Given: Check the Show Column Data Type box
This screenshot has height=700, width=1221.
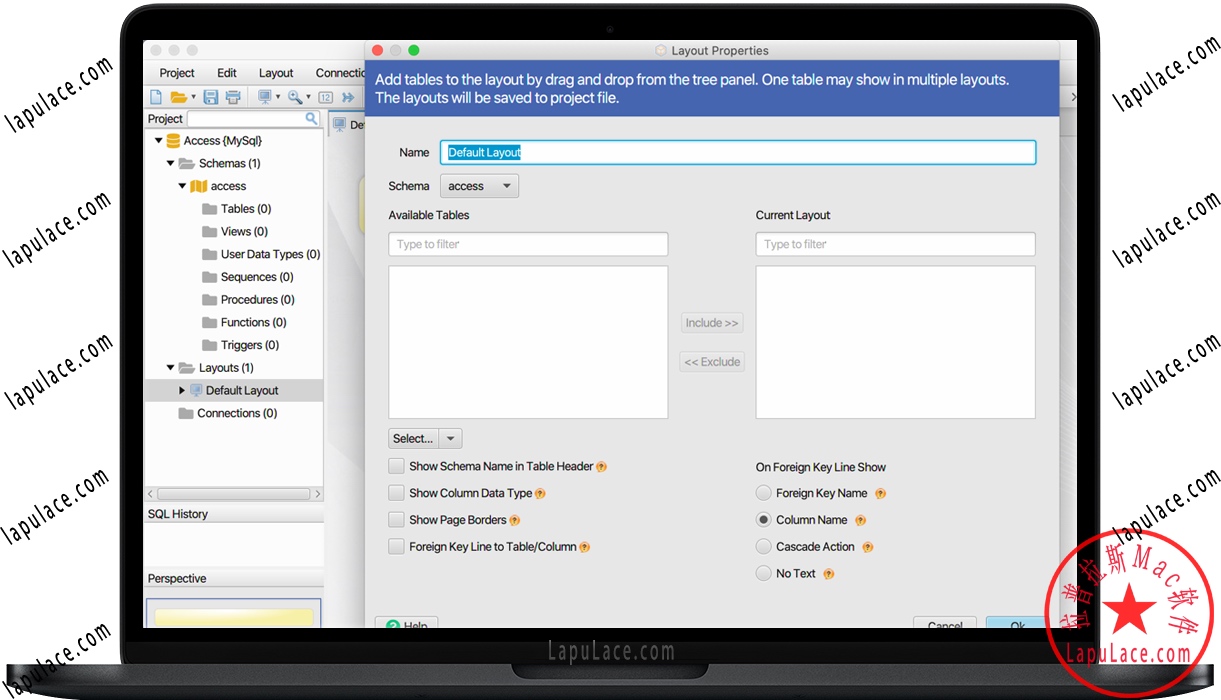Looking at the screenshot, I should 397,493.
